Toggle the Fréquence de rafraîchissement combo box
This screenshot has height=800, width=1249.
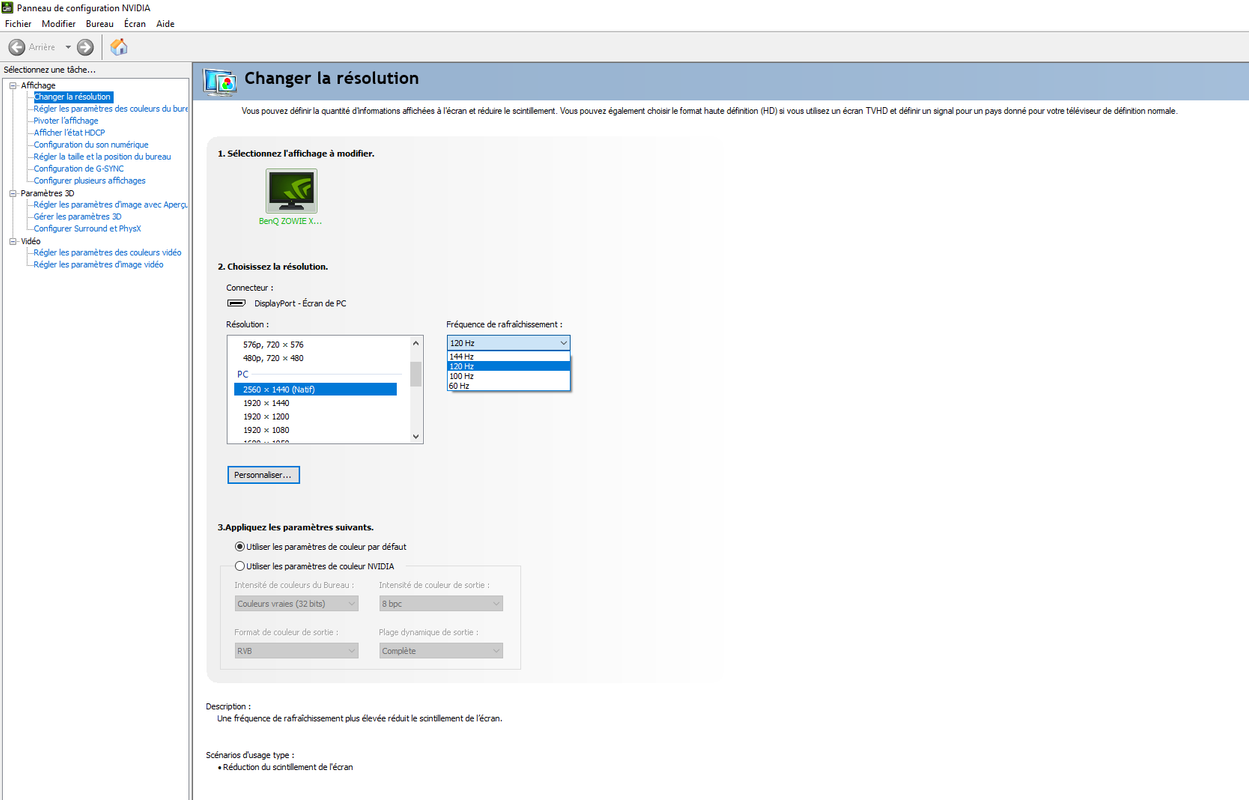coord(508,343)
